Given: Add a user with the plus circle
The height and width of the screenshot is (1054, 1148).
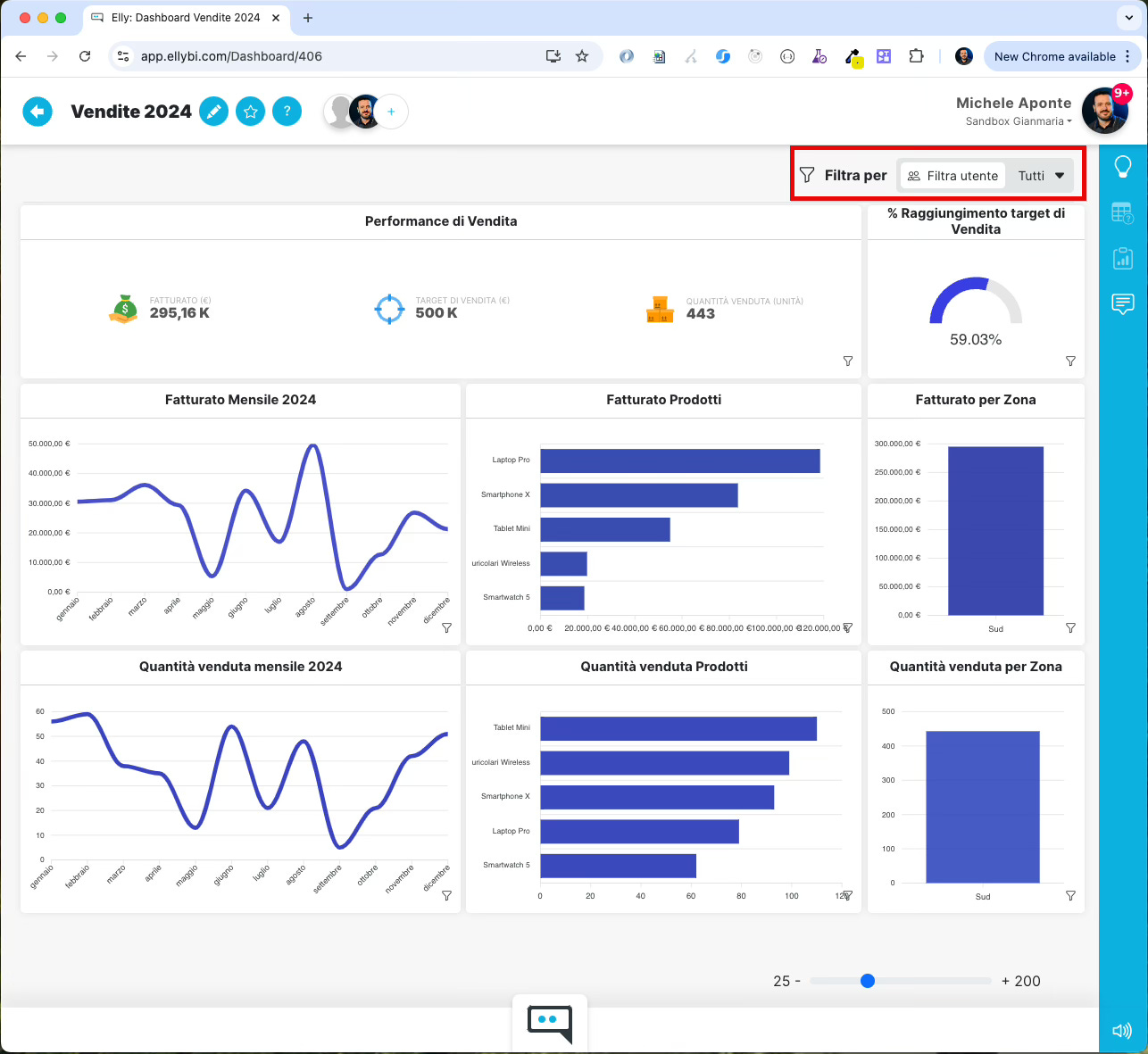Looking at the screenshot, I should [x=391, y=112].
